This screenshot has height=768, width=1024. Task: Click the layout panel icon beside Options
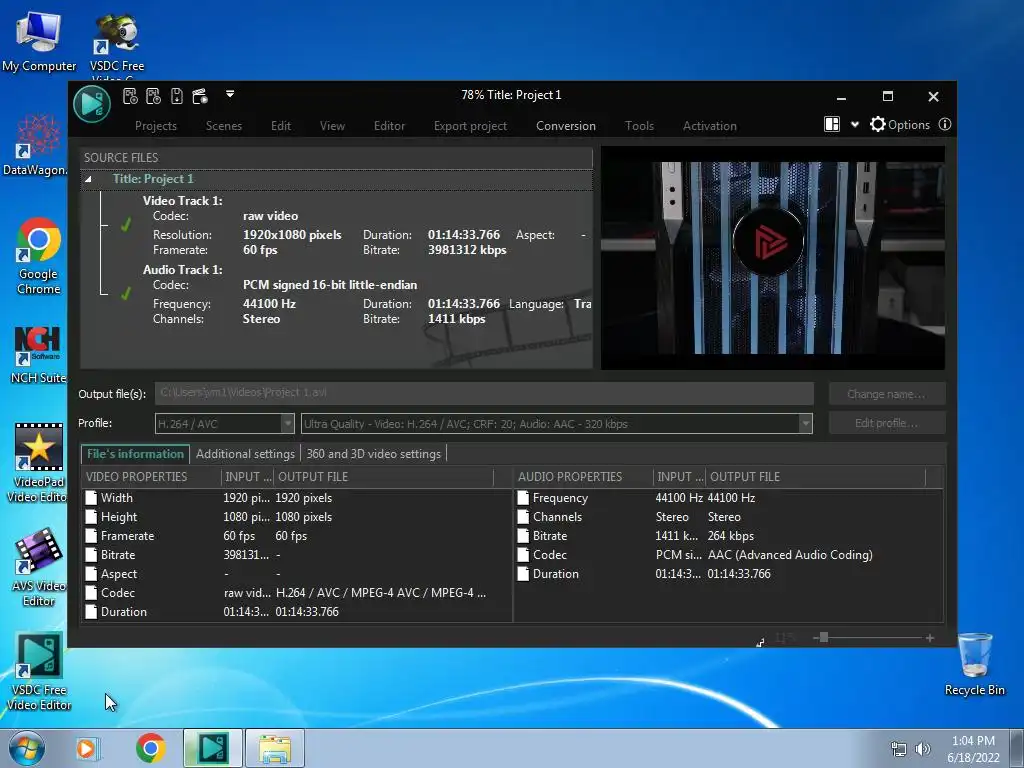click(832, 124)
